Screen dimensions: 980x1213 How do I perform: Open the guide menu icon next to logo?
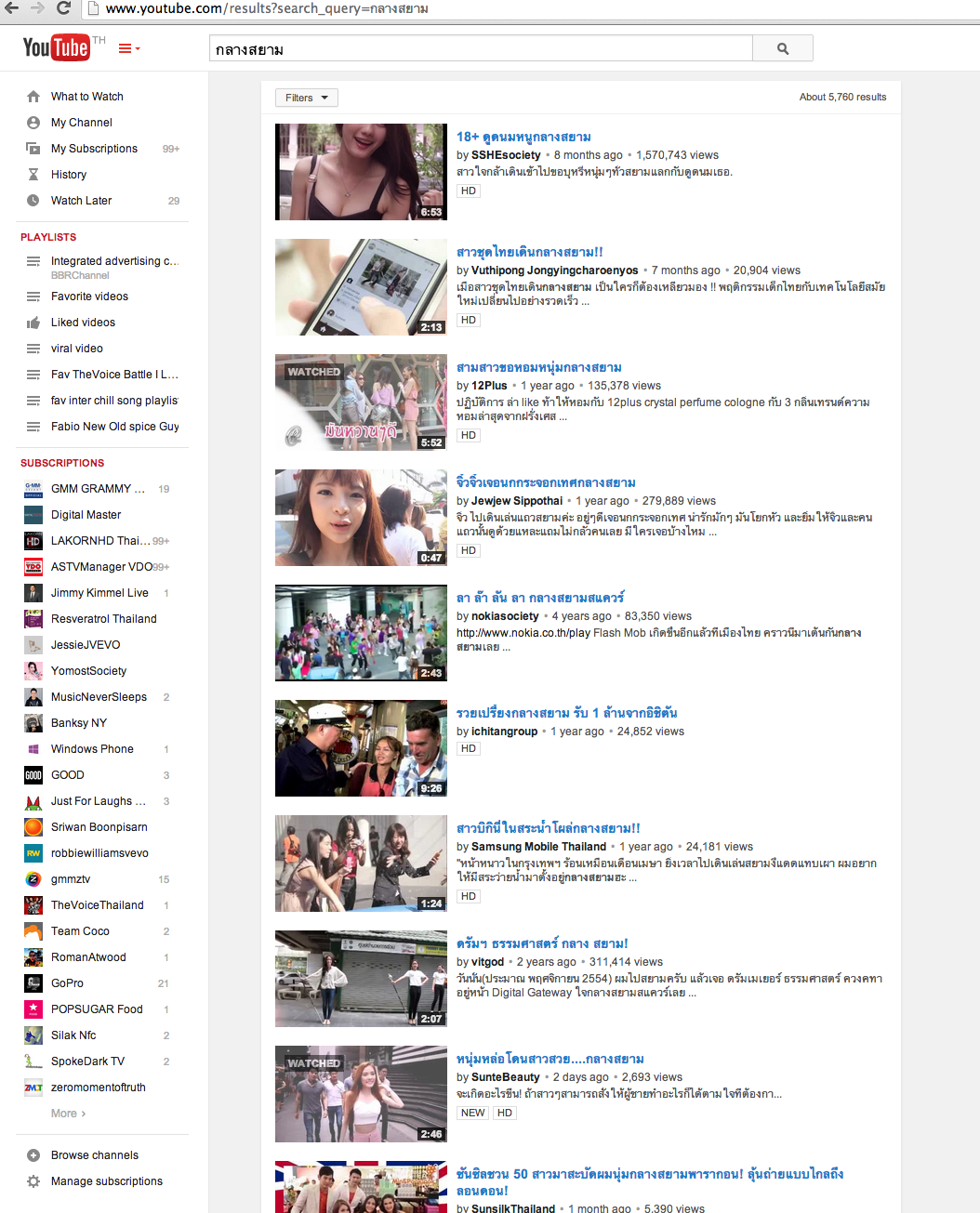coord(128,49)
